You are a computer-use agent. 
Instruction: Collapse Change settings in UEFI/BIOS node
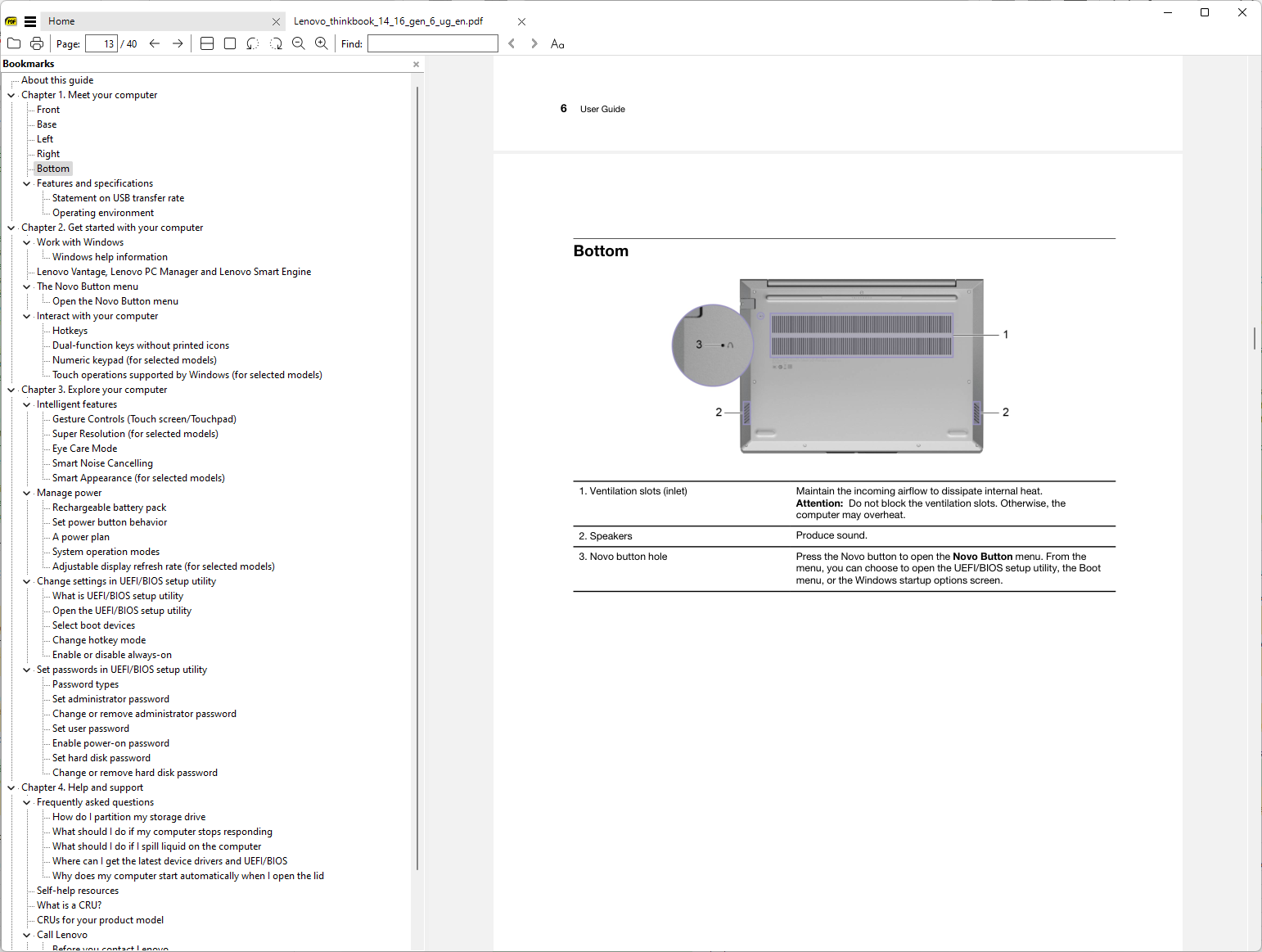[26, 581]
